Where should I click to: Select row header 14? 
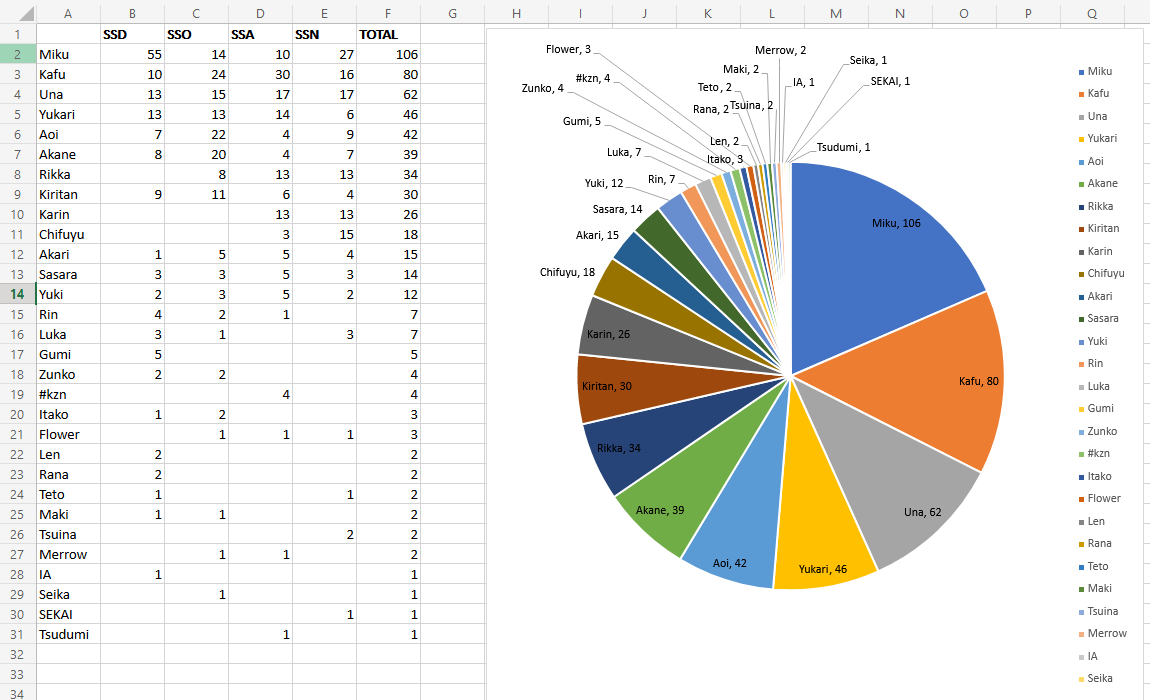[17, 294]
